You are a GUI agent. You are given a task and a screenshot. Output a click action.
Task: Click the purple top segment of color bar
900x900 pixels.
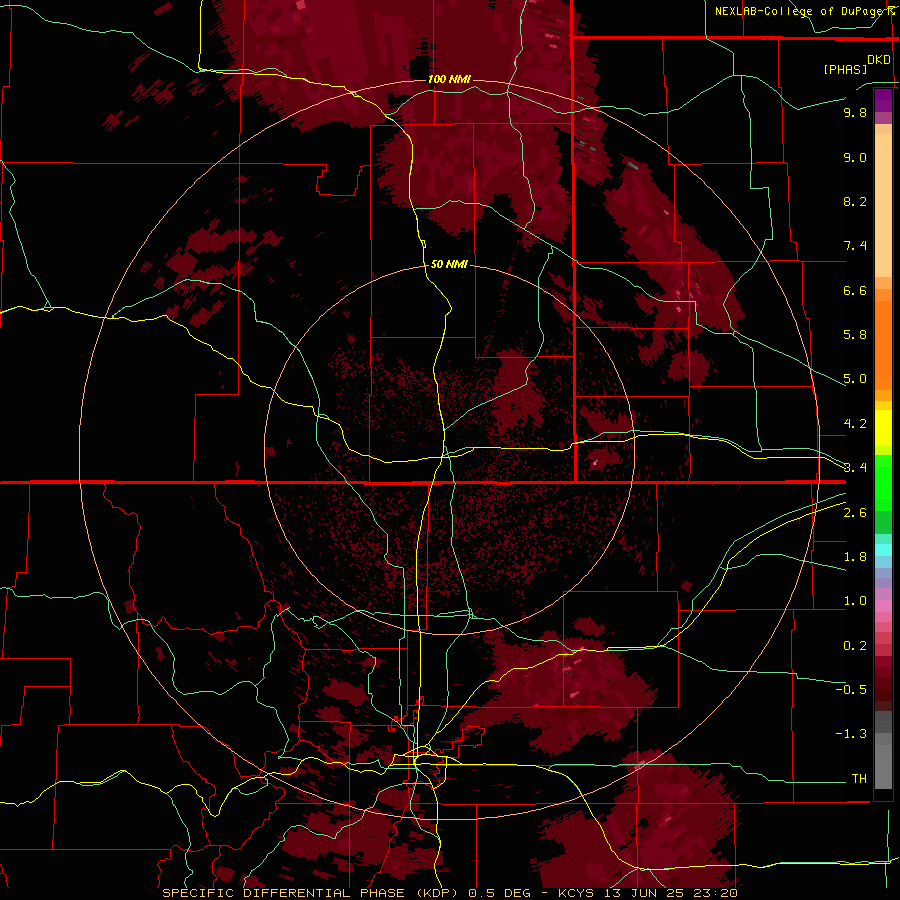pos(883,100)
